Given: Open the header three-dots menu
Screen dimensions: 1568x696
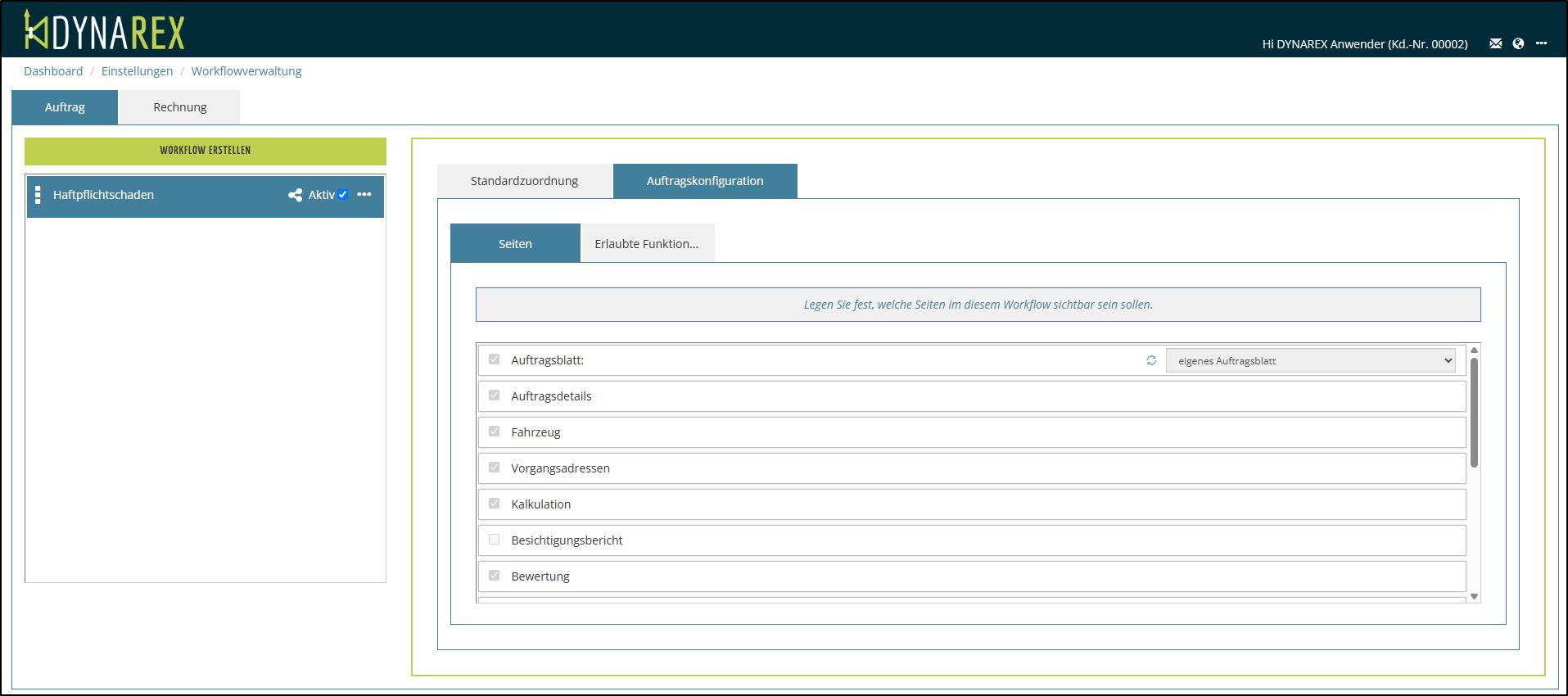Looking at the screenshot, I should click(1541, 44).
